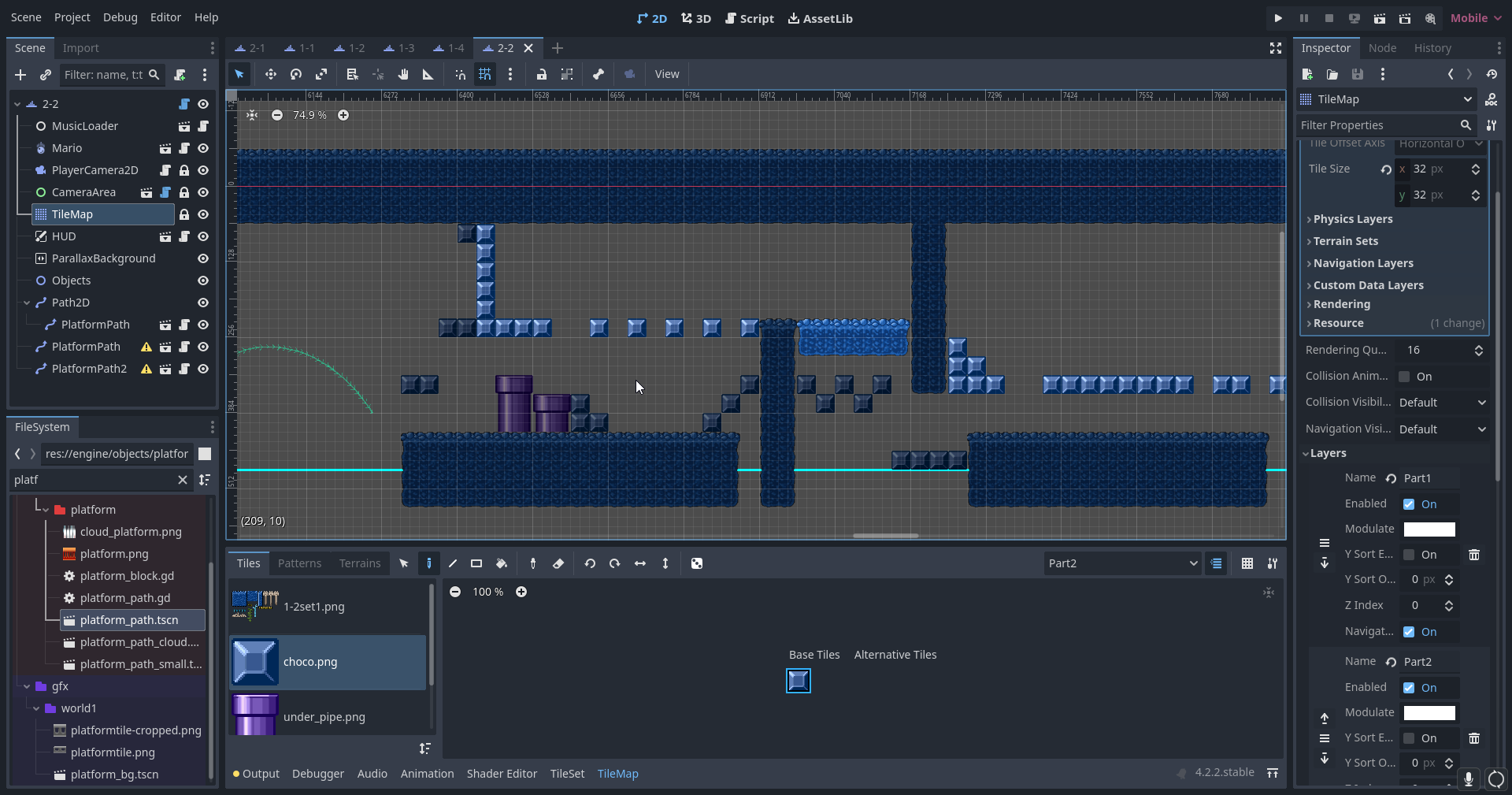Flip the tile vertically
1512x795 pixels.
665,563
